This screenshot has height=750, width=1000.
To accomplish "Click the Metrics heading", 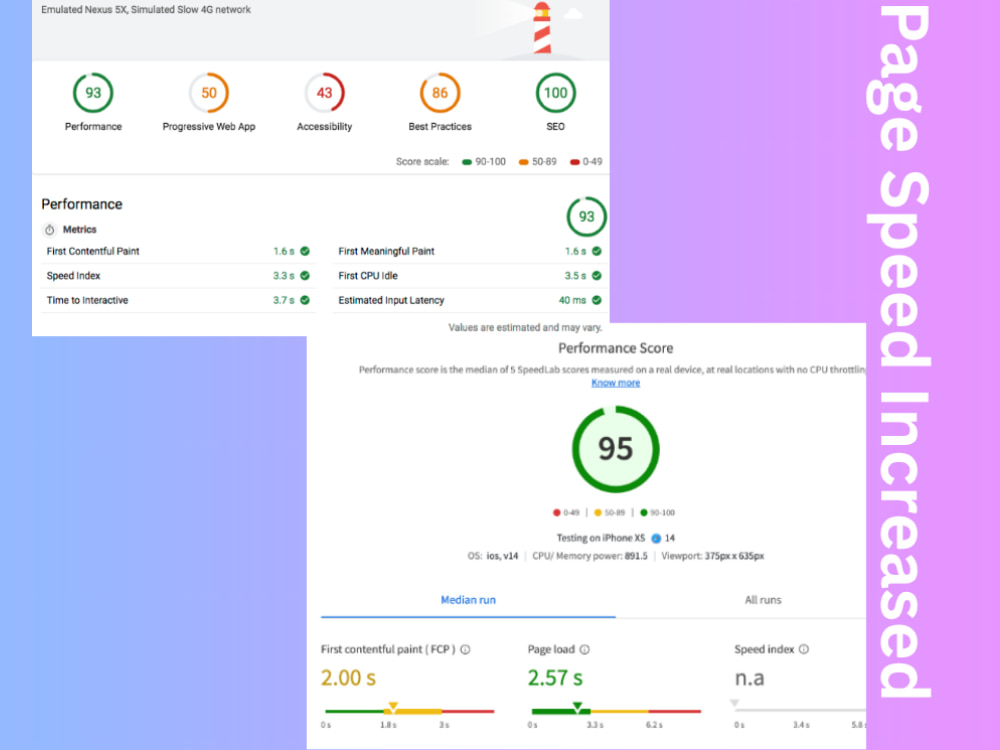I will [x=80, y=230].
